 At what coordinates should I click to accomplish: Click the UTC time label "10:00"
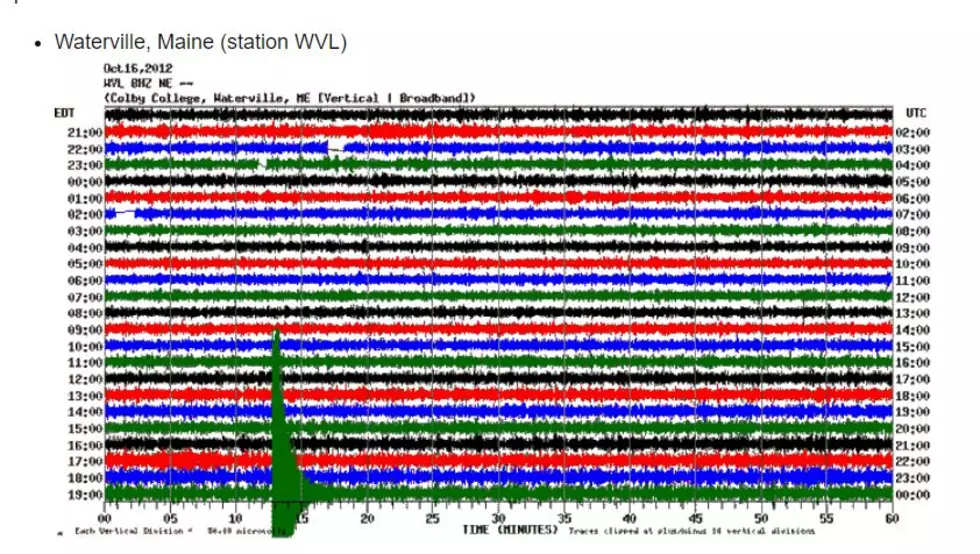[912, 264]
